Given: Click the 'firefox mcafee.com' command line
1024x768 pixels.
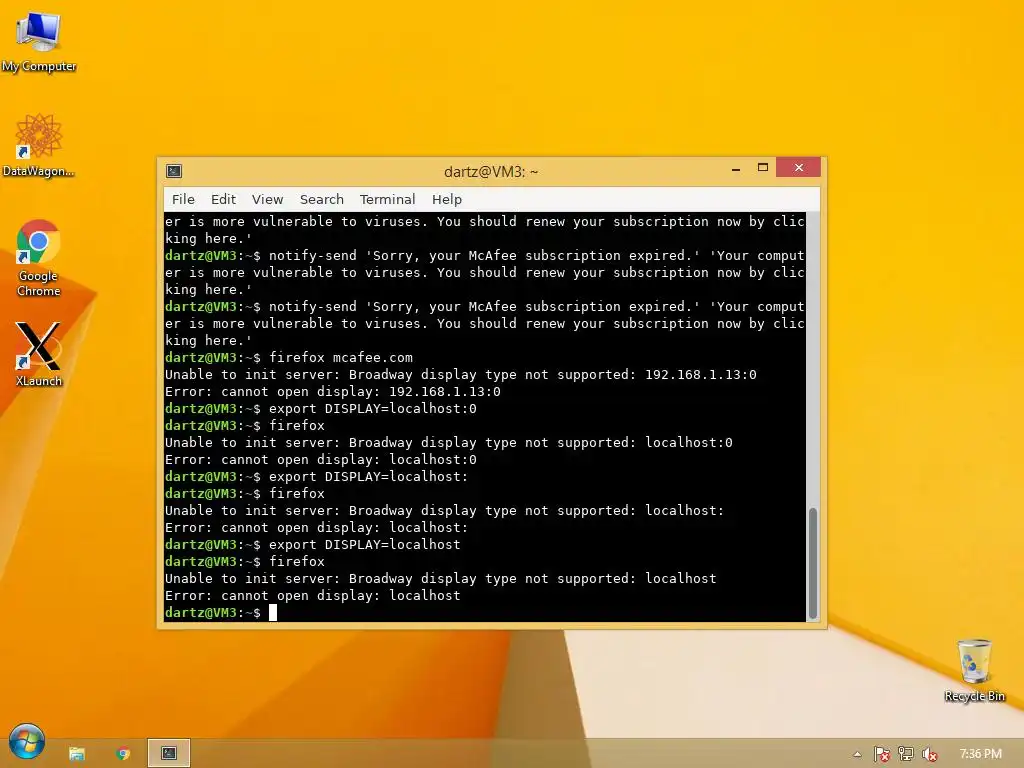Looking at the screenshot, I should click(289, 357).
